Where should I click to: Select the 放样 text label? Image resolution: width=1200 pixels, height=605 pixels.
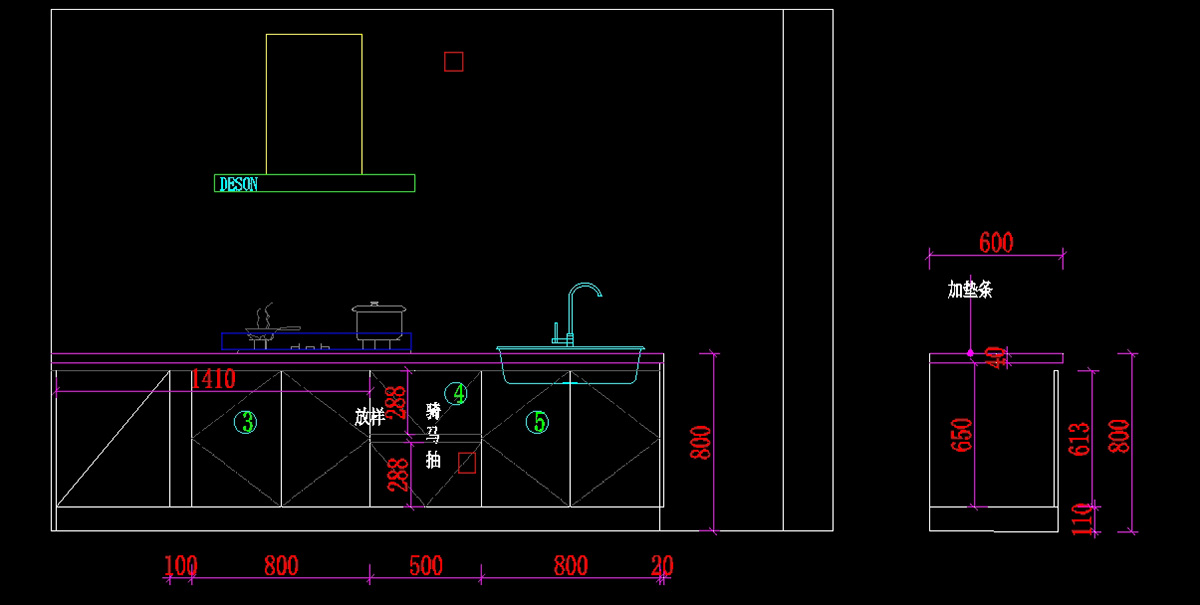coord(369,417)
